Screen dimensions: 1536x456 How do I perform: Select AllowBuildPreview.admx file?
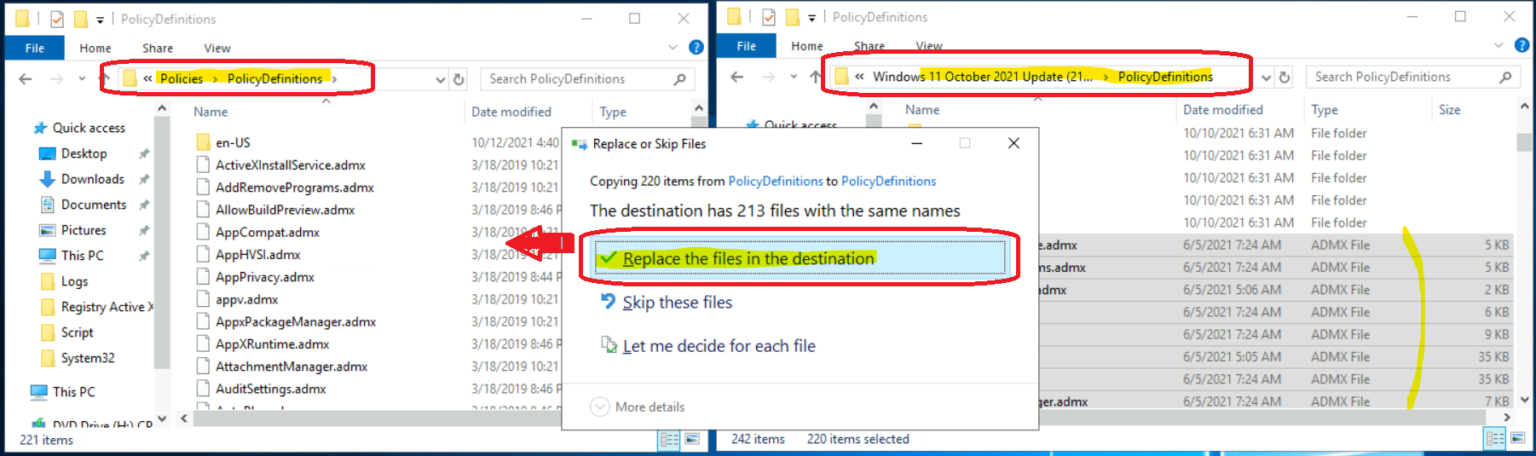tap(285, 210)
